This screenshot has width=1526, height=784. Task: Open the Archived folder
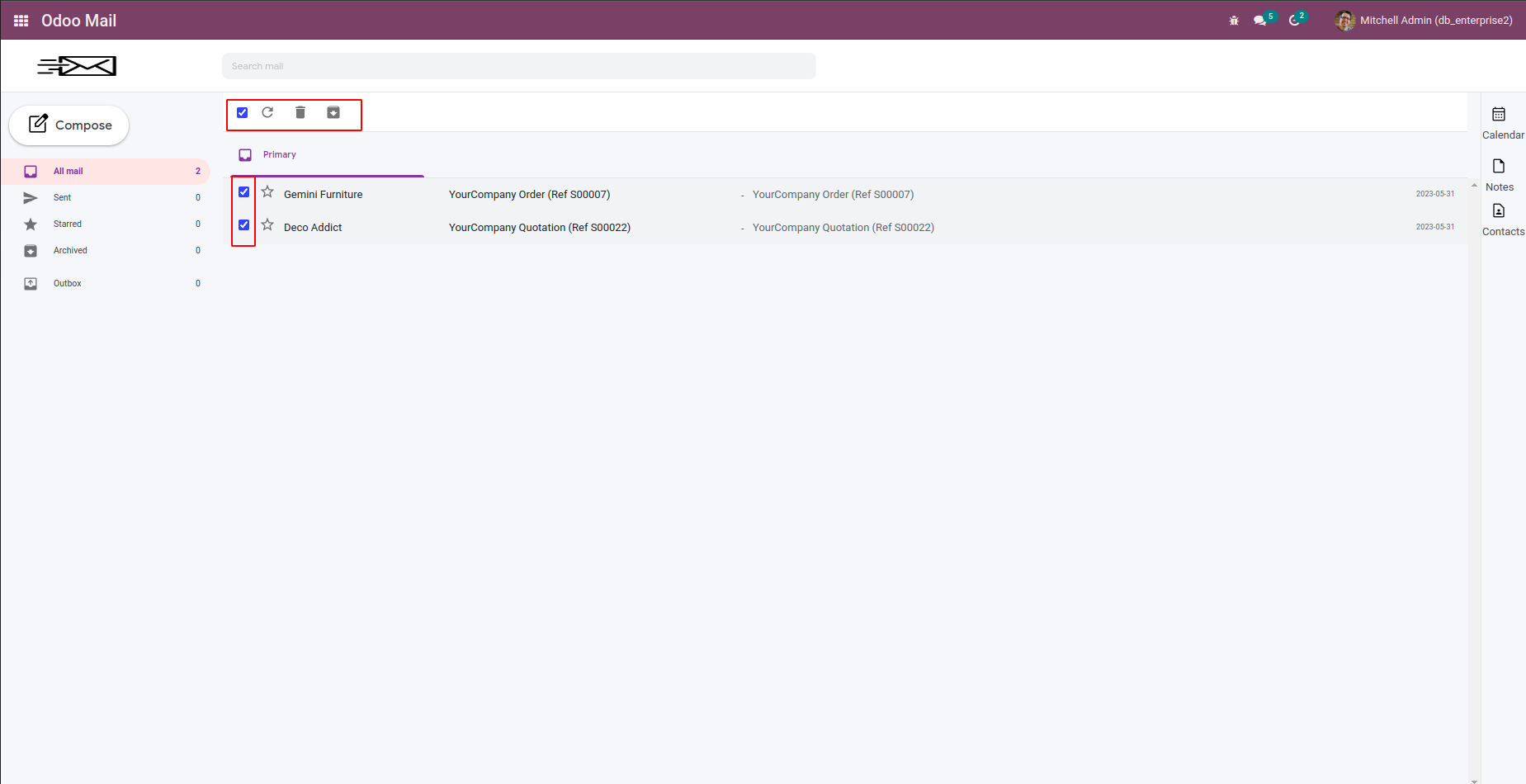click(106, 251)
